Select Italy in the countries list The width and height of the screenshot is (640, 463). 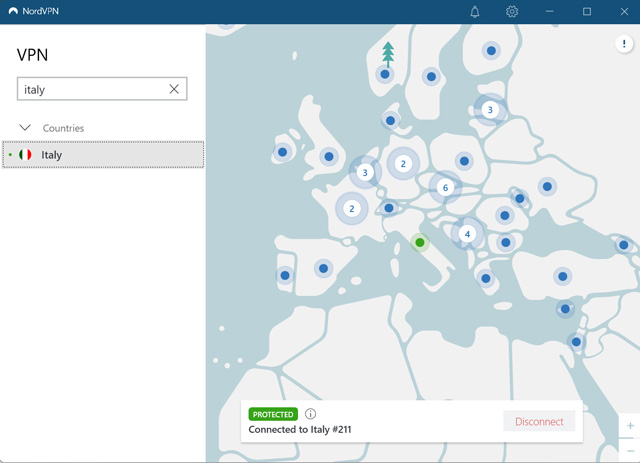click(103, 155)
